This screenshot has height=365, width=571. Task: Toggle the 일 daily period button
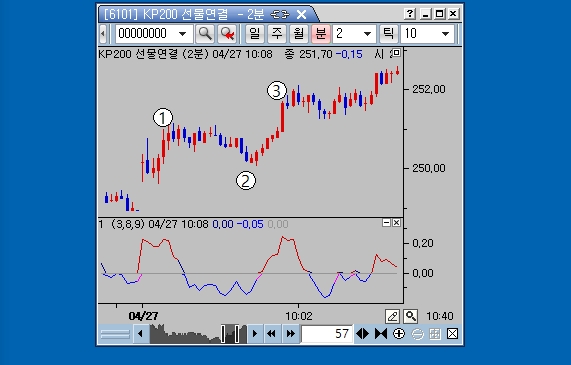pyautogui.click(x=255, y=34)
